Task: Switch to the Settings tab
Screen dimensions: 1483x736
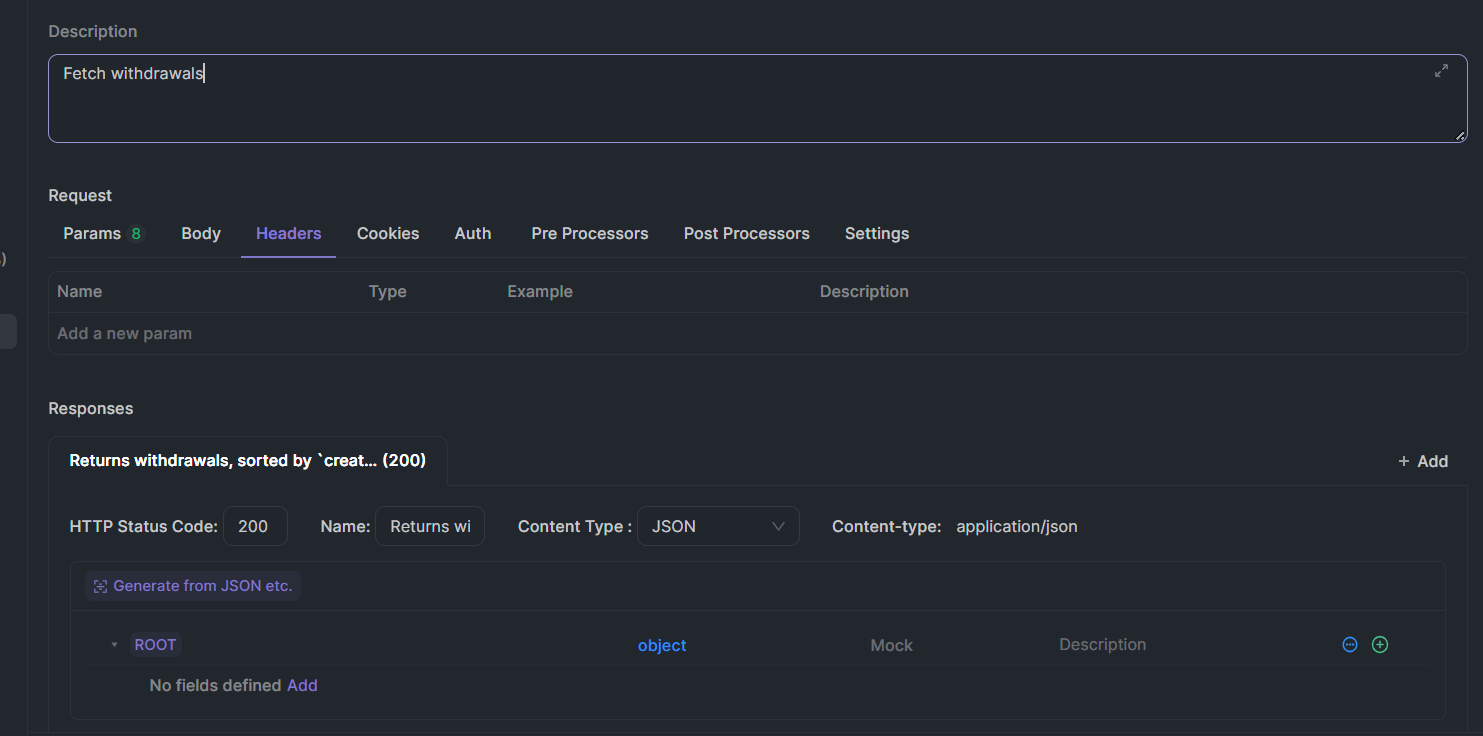Action: (x=877, y=233)
